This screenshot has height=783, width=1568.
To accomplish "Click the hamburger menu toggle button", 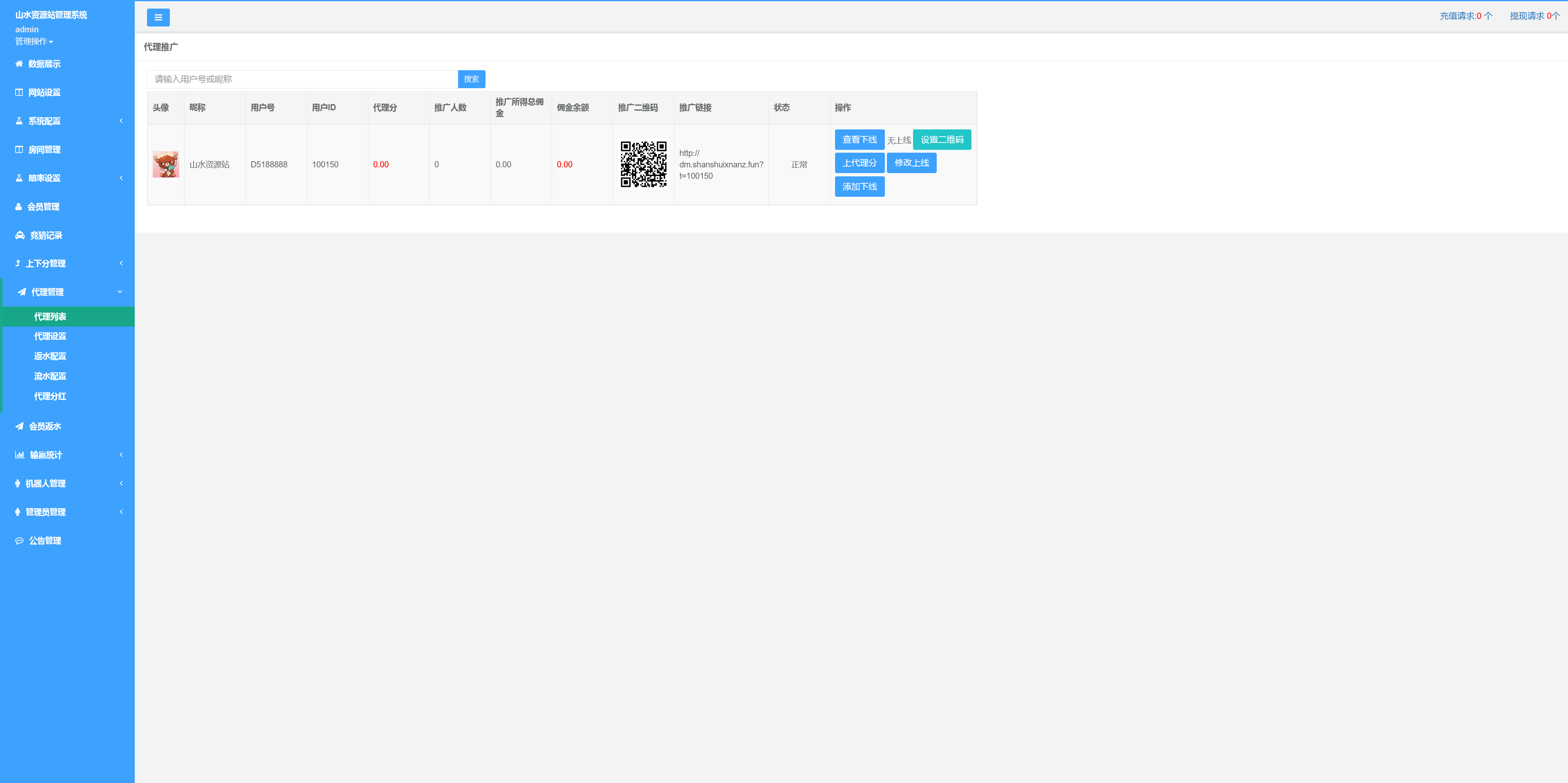I will coord(158,18).
